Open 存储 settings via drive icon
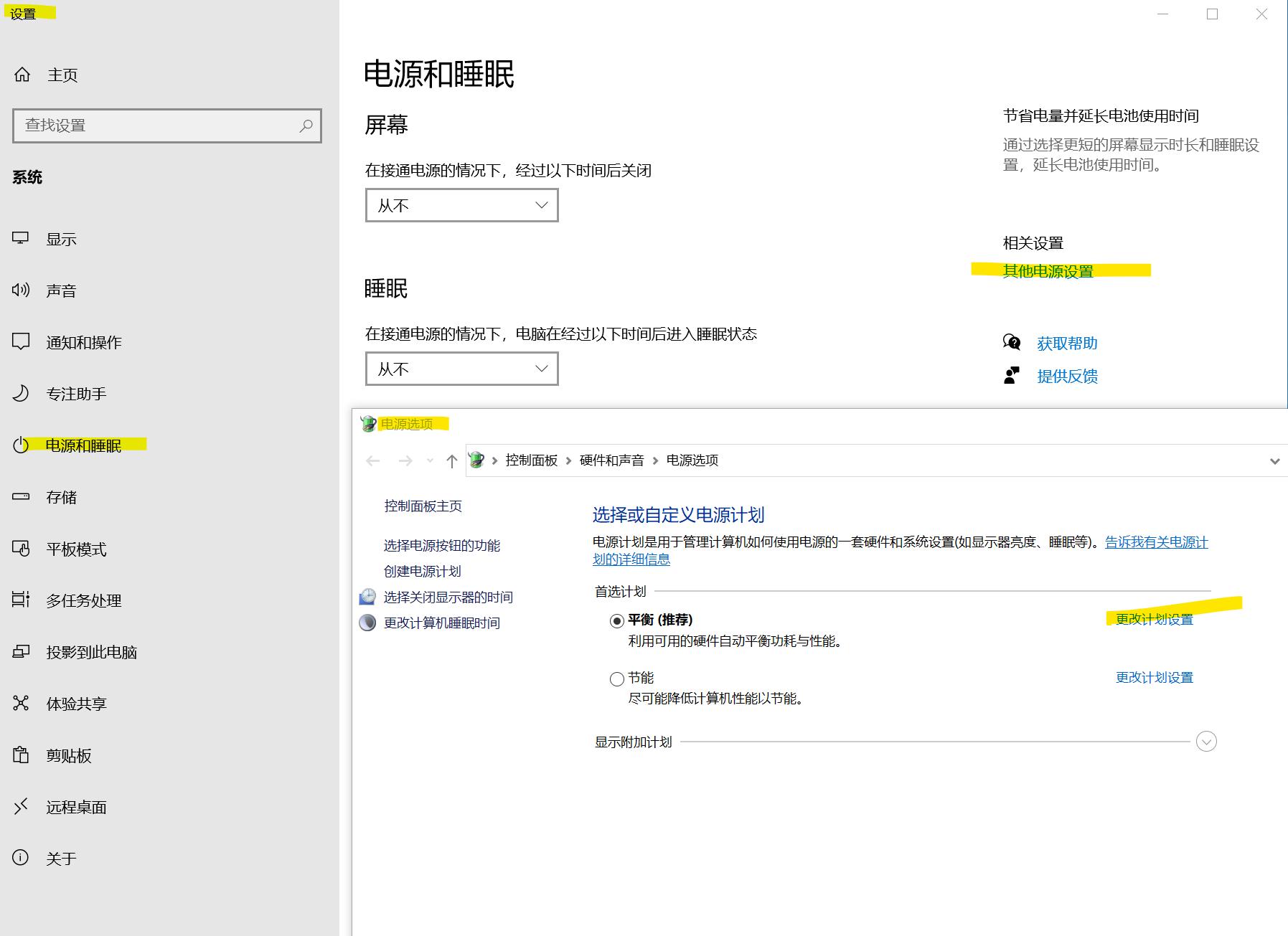The height and width of the screenshot is (936, 1288). (21, 496)
